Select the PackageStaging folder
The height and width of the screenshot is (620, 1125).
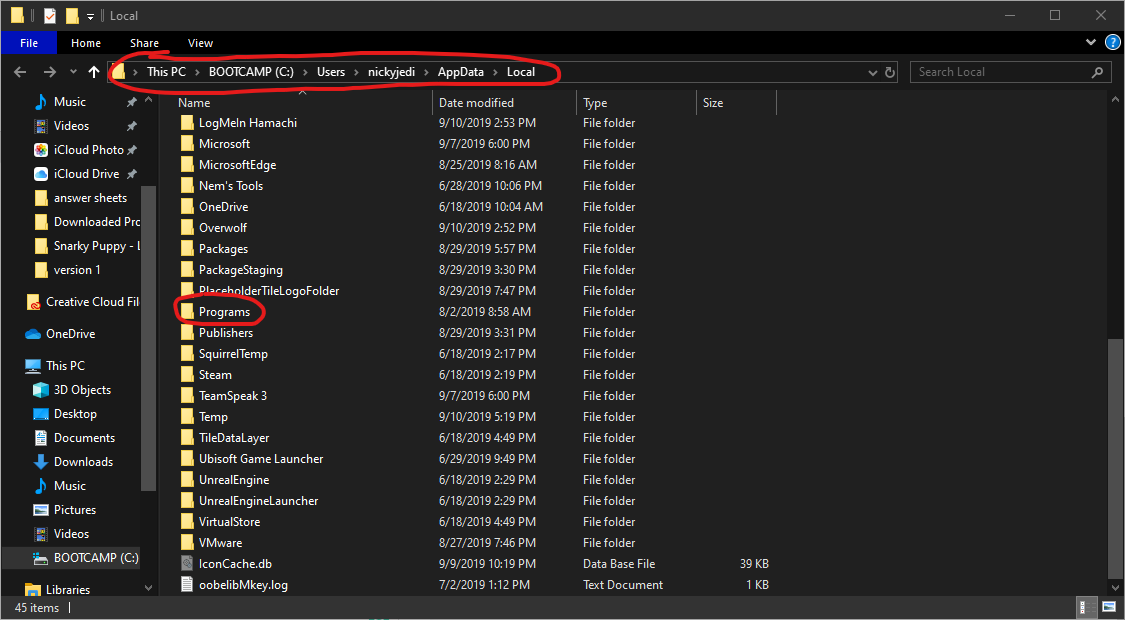(x=240, y=270)
